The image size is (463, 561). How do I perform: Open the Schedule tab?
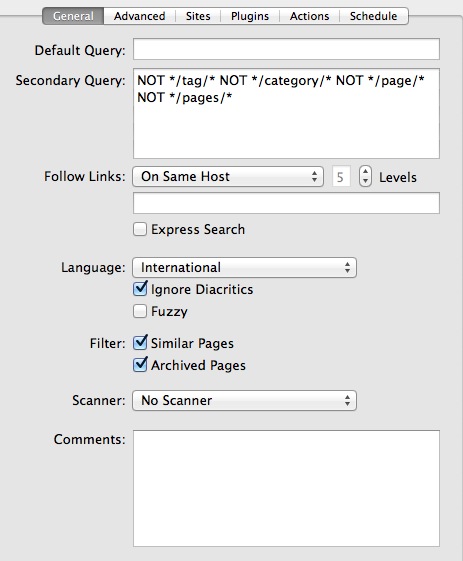(x=374, y=16)
